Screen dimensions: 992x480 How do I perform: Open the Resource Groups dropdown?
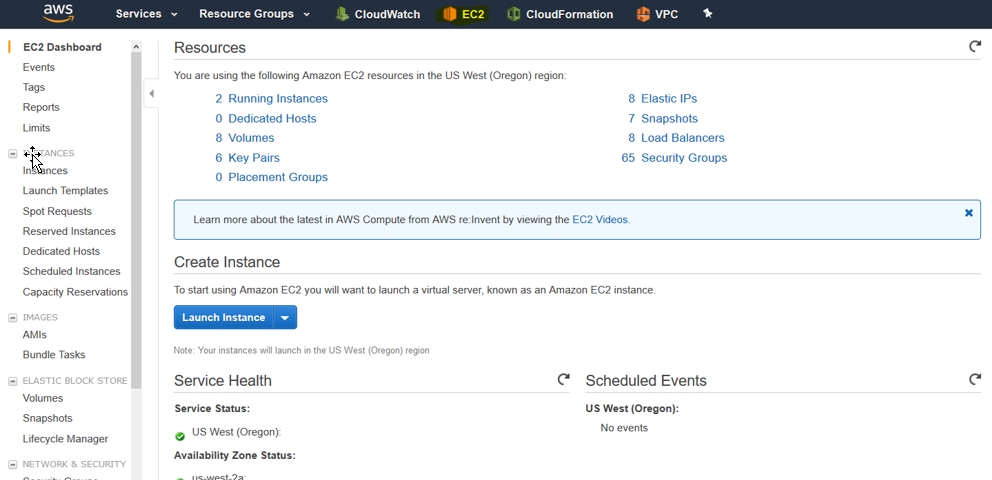pos(254,14)
